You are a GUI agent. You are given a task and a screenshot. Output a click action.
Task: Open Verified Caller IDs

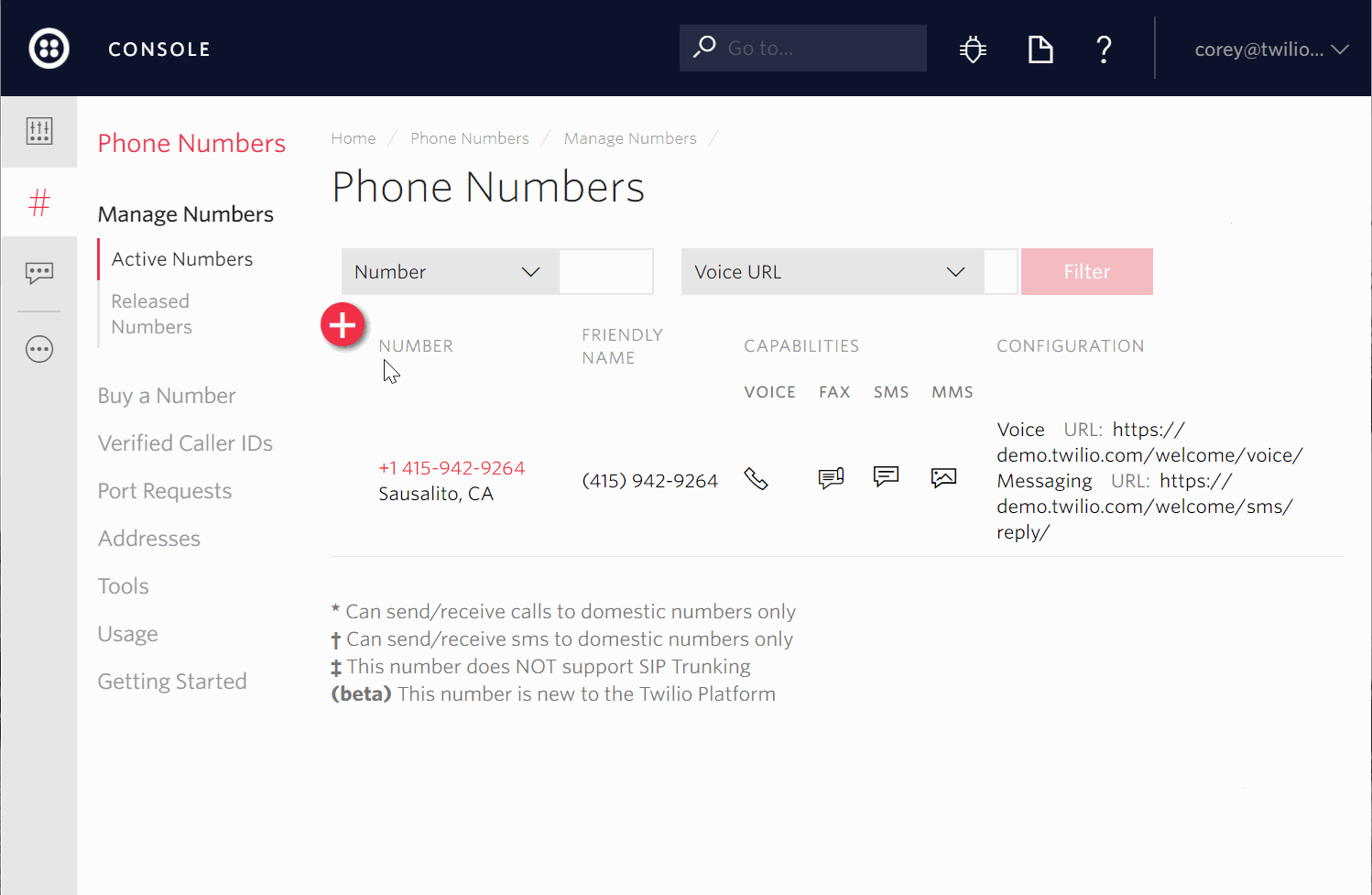[186, 443]
